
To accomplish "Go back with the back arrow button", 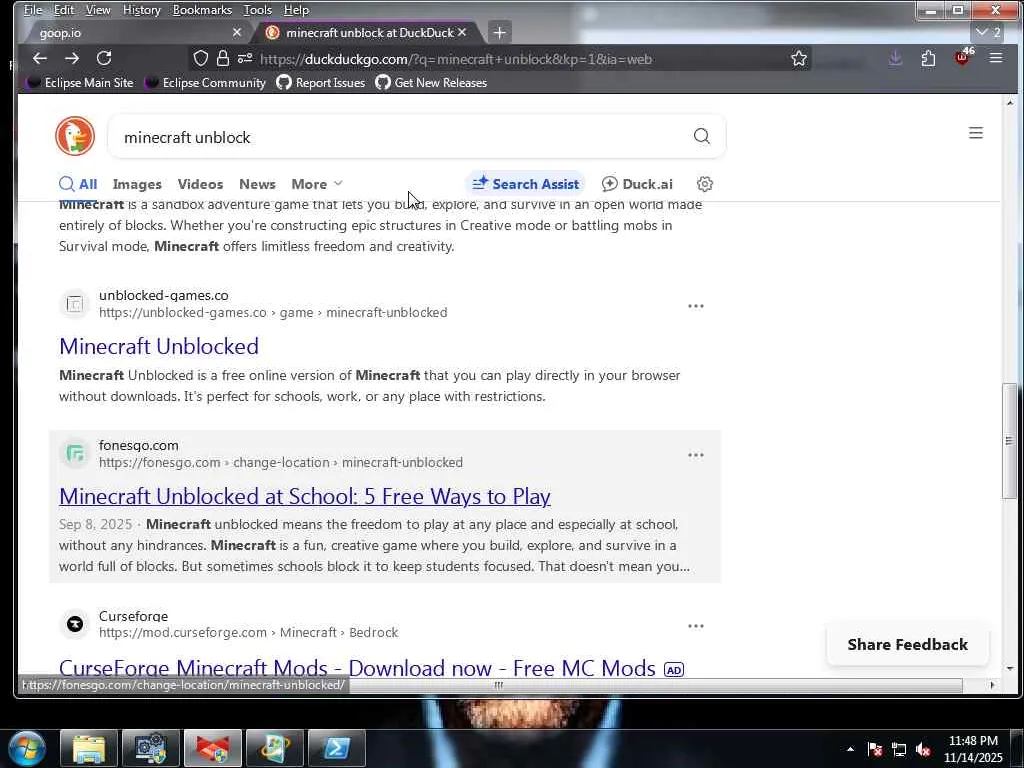I will [40, 58].
